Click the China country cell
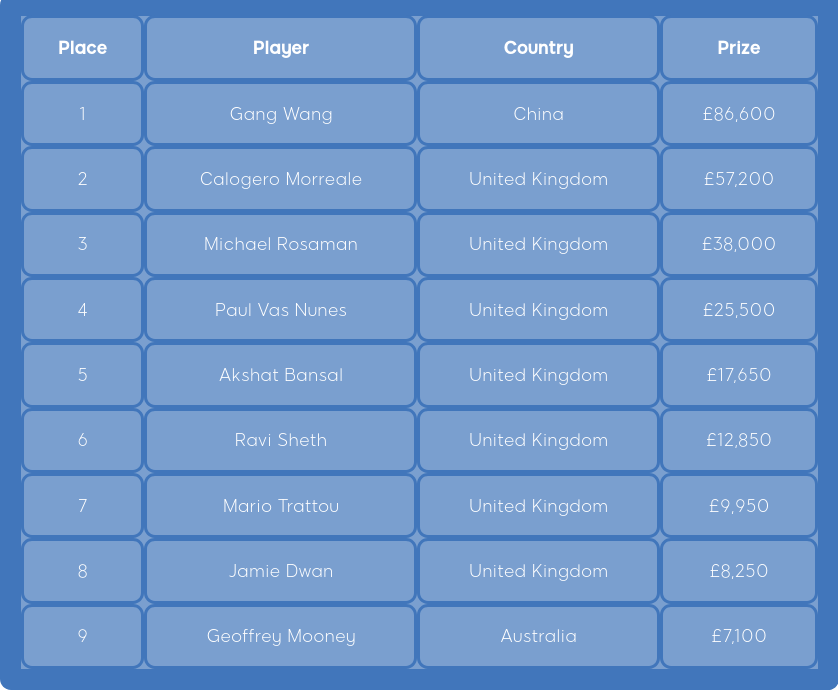 (x=538, y=114)
